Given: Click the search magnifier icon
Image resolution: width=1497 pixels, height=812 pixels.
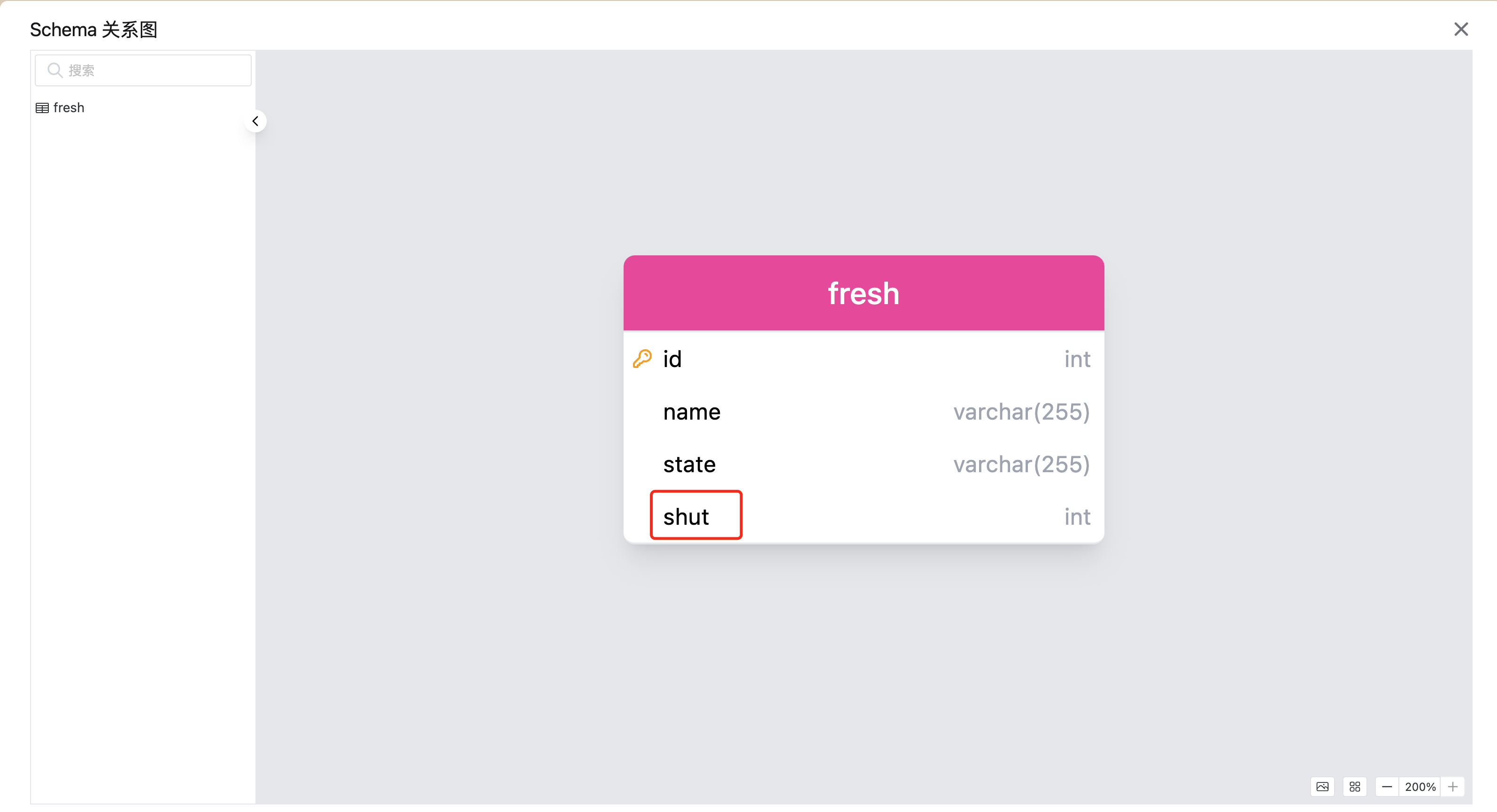Looking at the screenshot, I should [54, 70].
